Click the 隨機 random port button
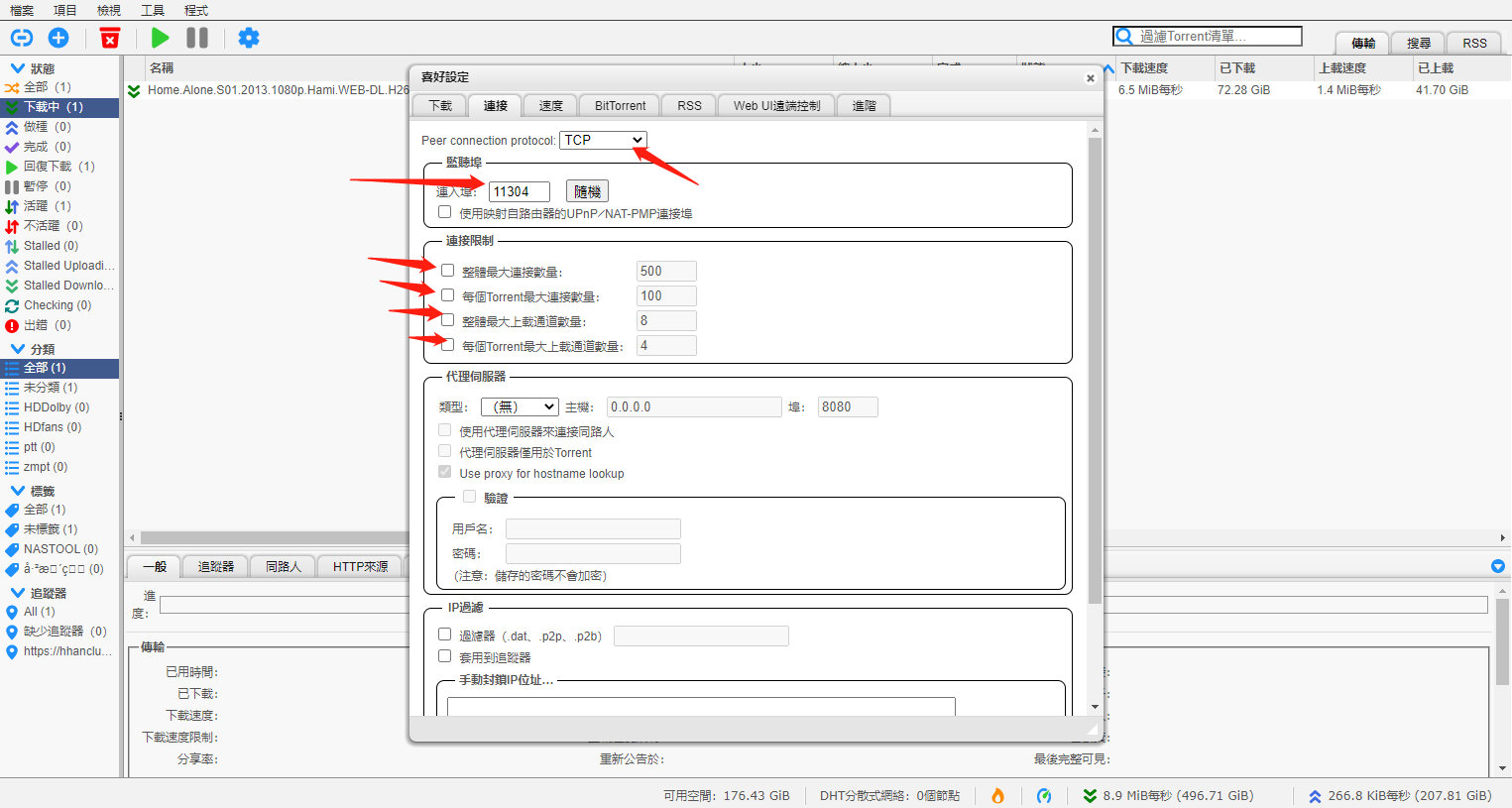This screenshot has width=1512, height=808. 587,191
